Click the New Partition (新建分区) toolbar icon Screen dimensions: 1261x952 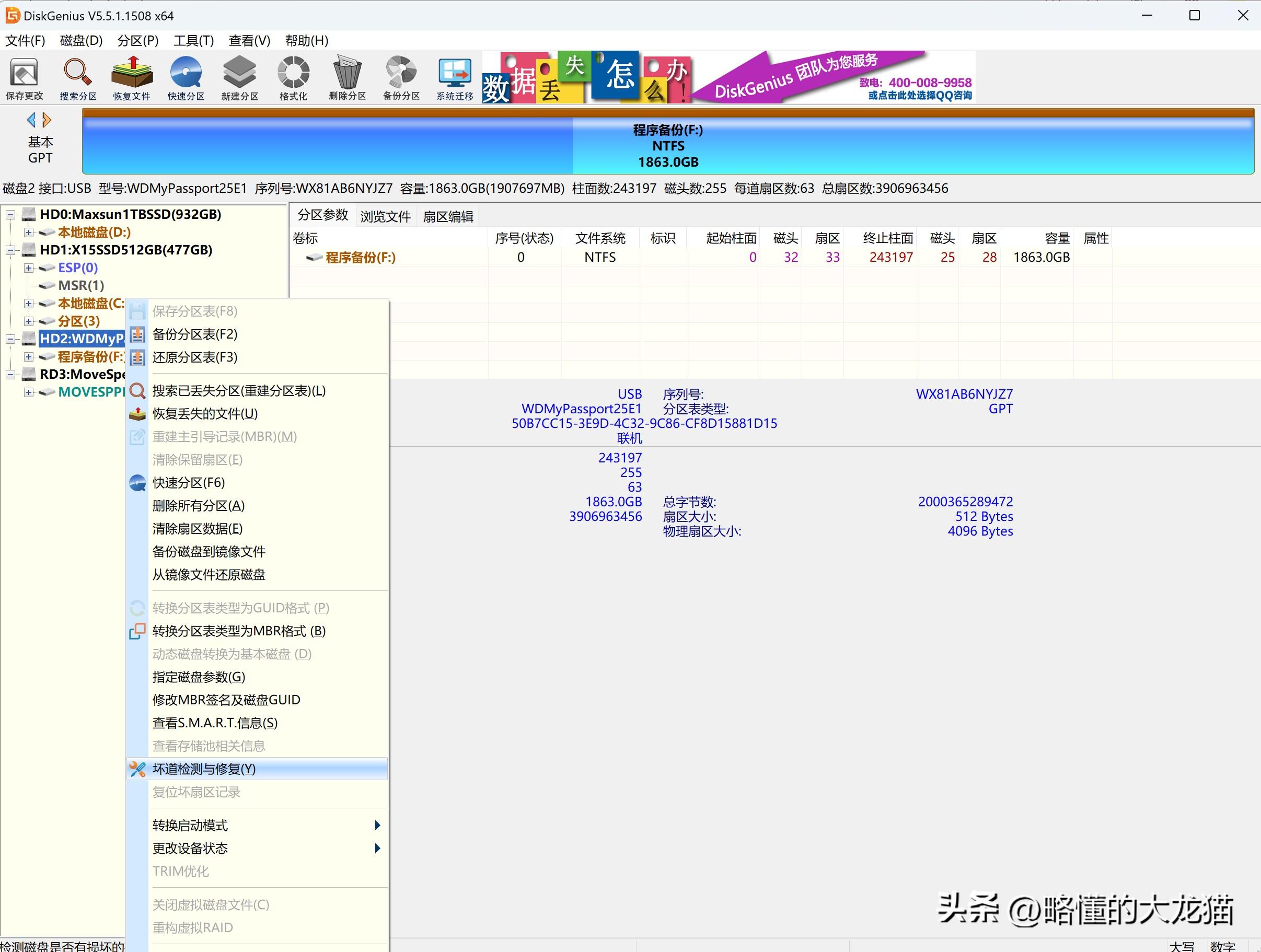pos(239,79)
